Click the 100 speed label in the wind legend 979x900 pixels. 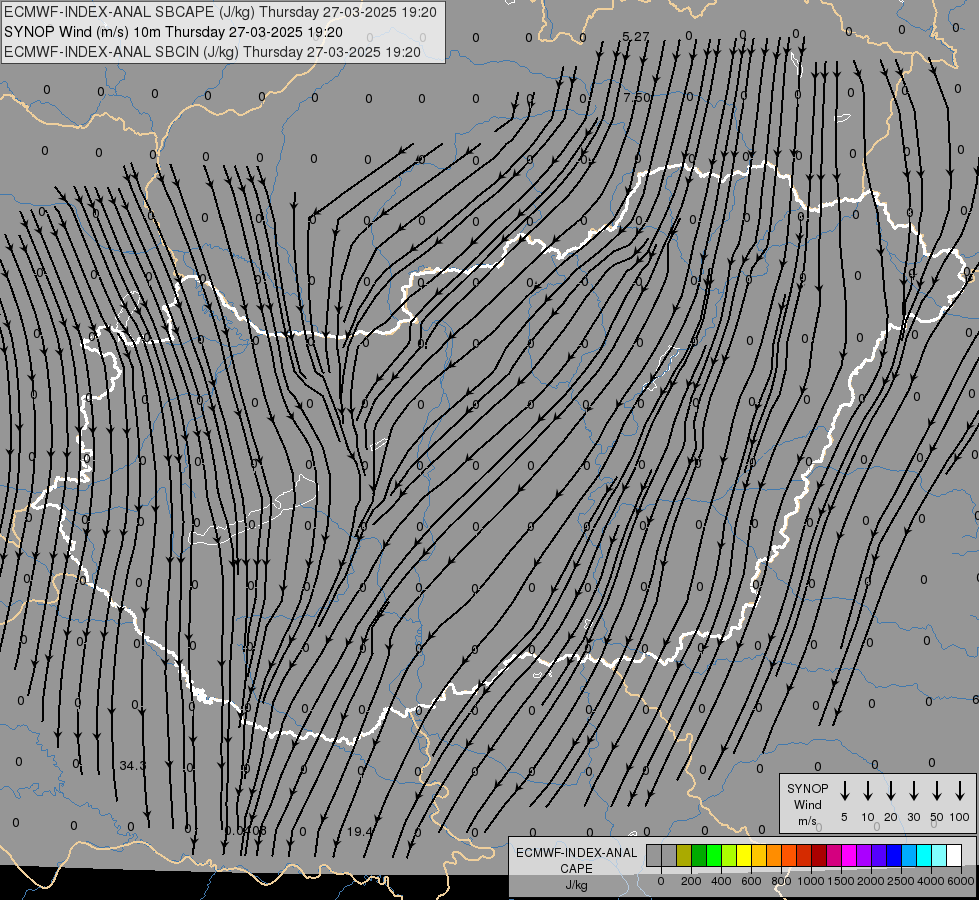pyautogui.click(x=960, y=817)
